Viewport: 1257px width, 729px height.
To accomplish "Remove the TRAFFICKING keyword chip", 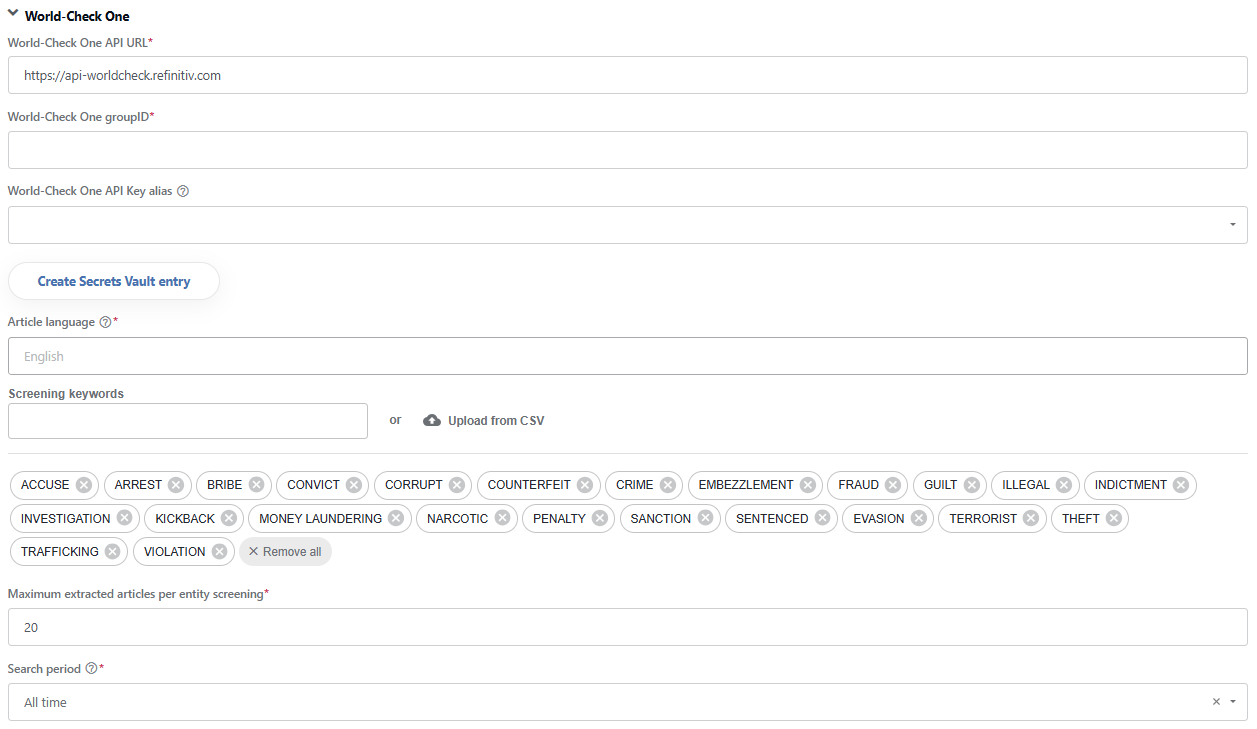I will pos(113,552).
